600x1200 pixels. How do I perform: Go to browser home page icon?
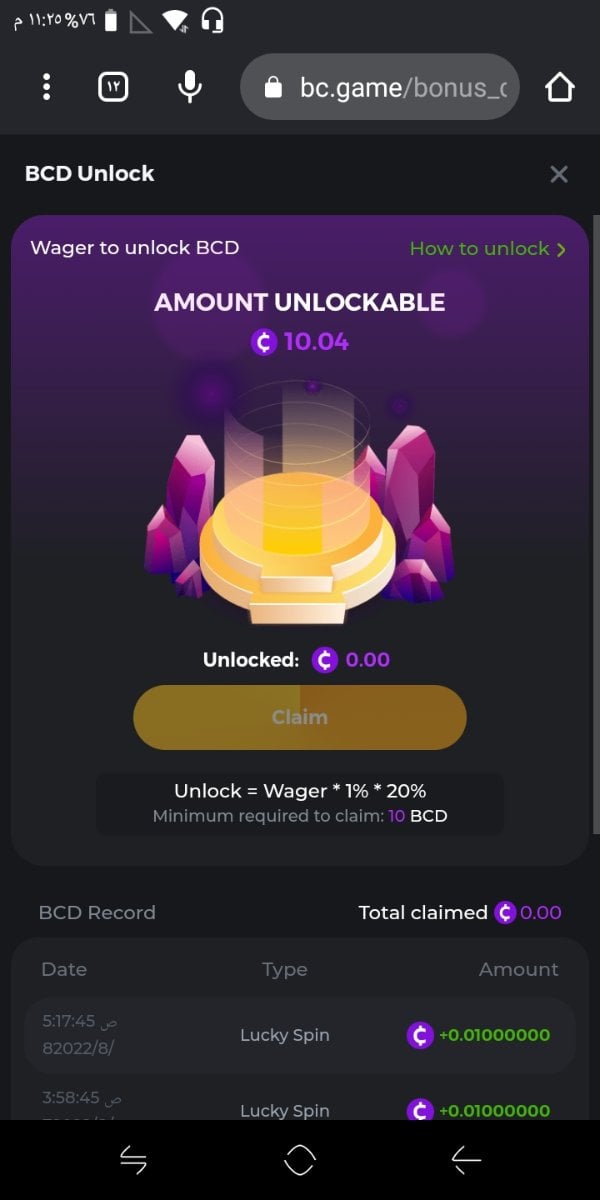click(560, 87)
